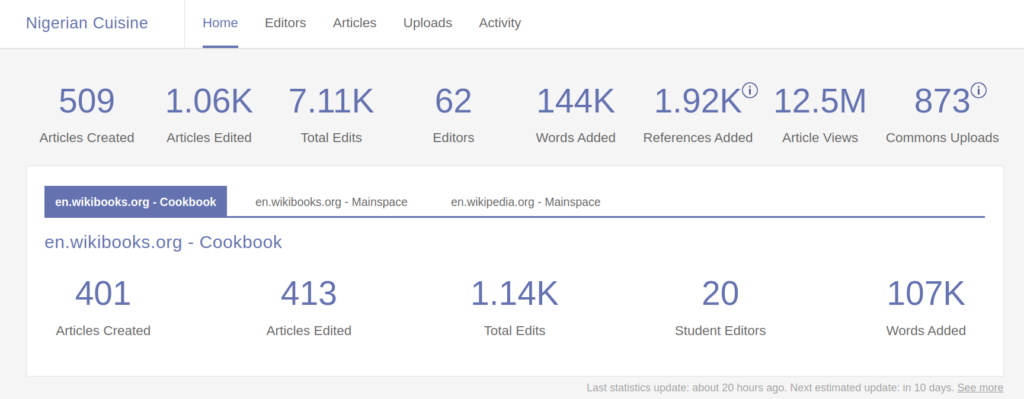Click the 62 Editors statistic
This screenshot has height=399, width=1024.
pos(453,114)
